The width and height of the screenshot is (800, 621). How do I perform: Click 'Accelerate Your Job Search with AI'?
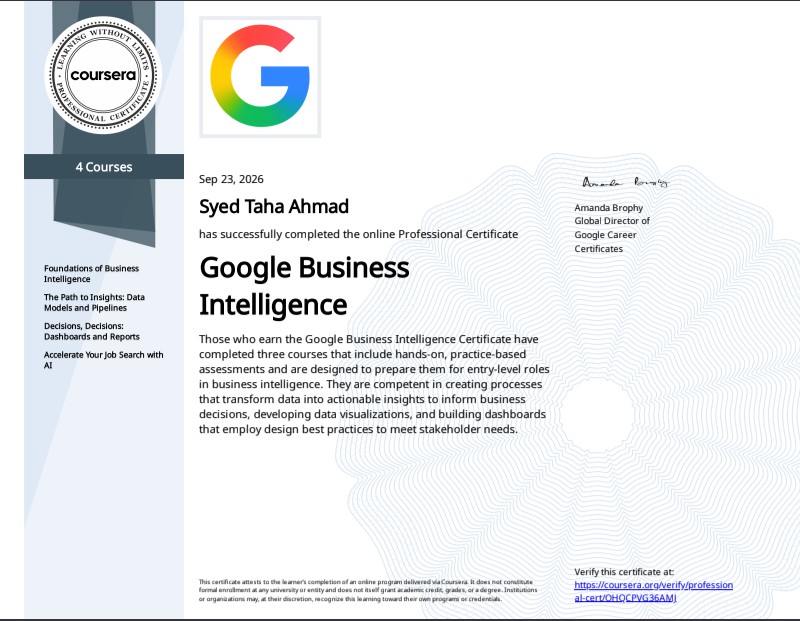(104, 360)
